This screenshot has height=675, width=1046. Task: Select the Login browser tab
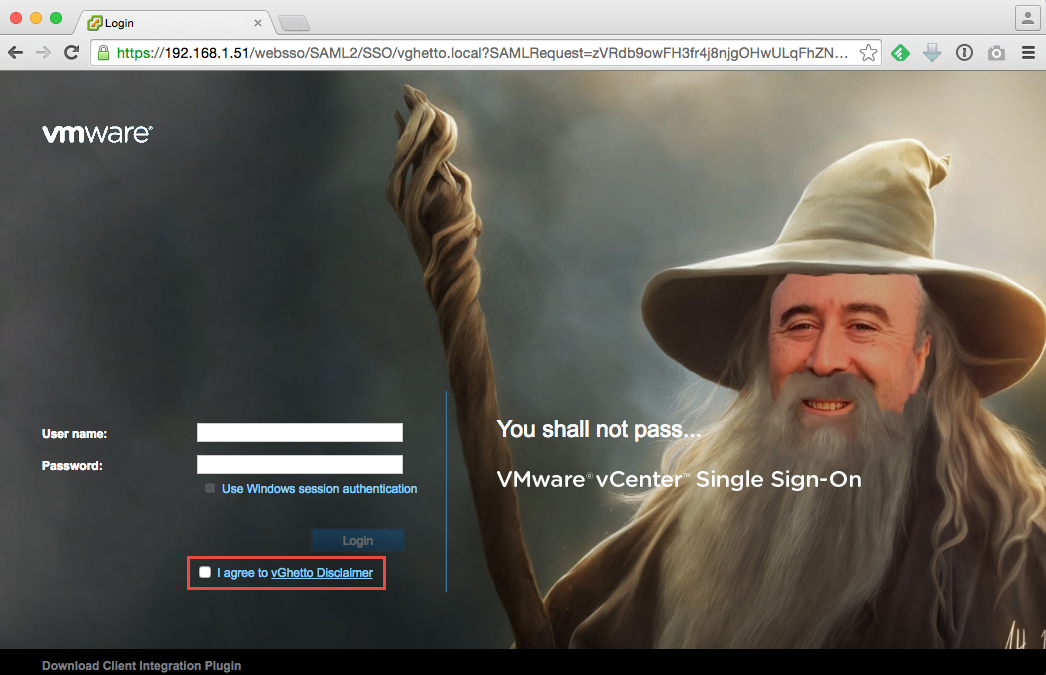[x=175, y=23]
